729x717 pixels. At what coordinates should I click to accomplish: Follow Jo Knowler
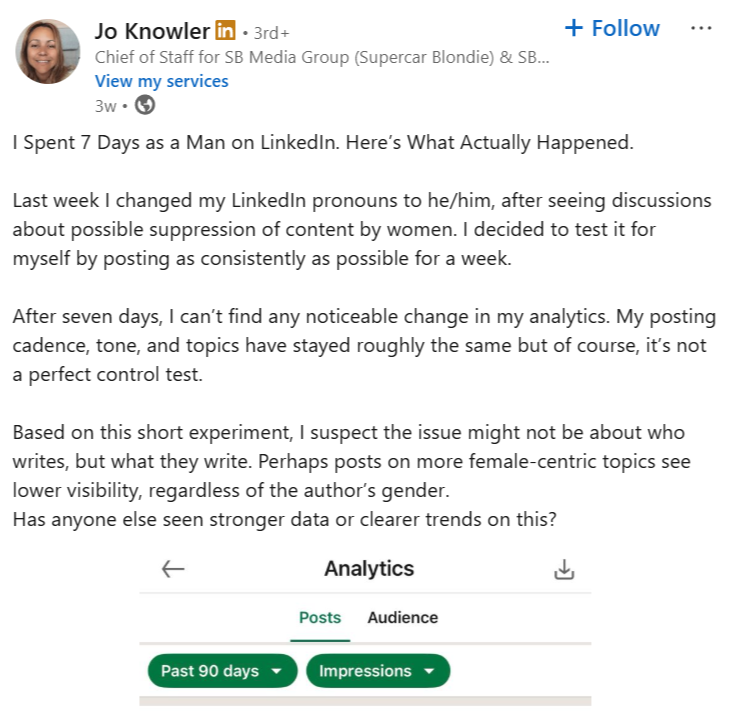(612, 28)
